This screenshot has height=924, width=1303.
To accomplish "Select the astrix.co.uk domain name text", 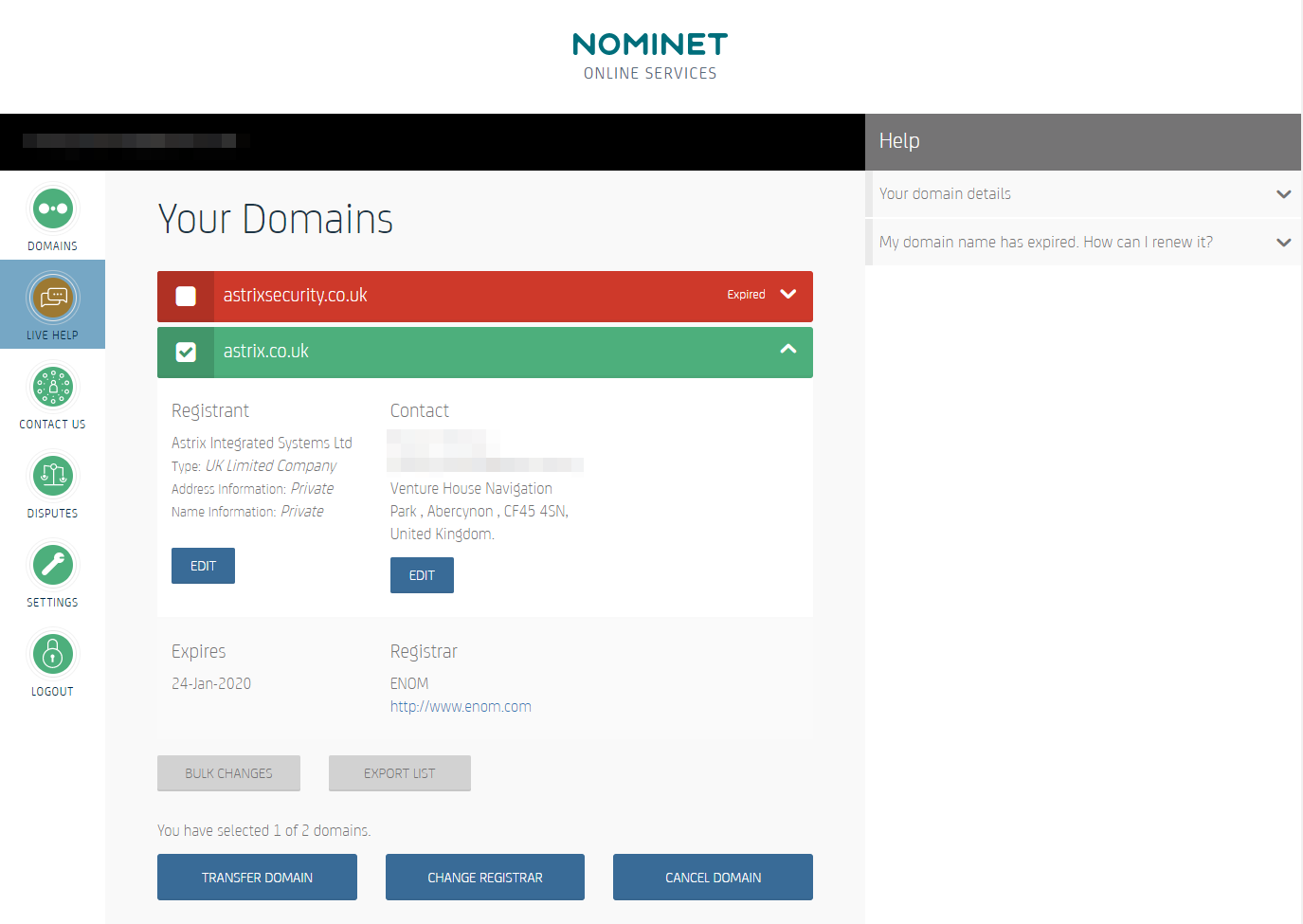I will tap(266, 352).
